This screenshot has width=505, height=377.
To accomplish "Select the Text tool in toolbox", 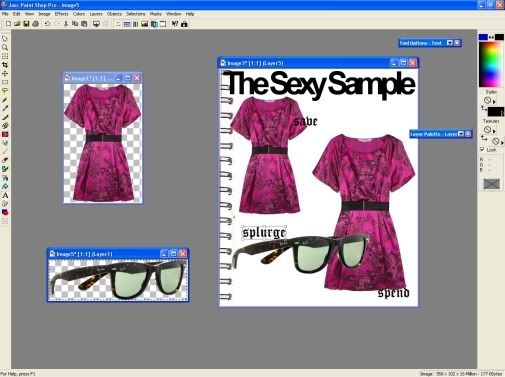I will click(x=5, y=195).
